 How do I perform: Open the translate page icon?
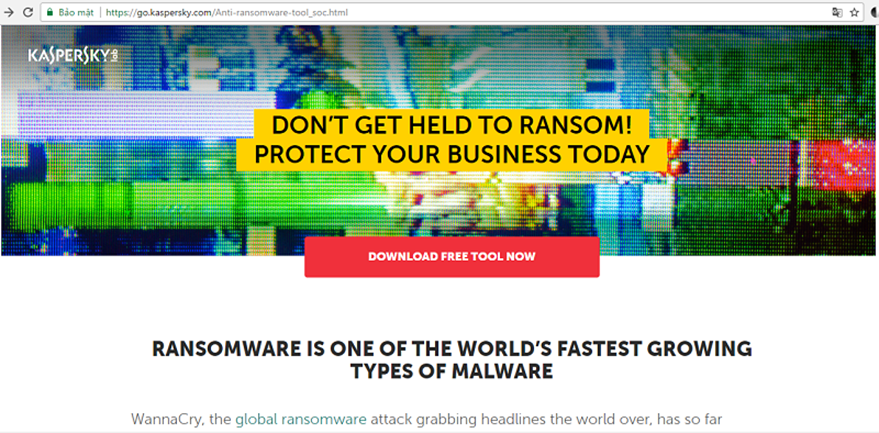click(x=836, y=12)
